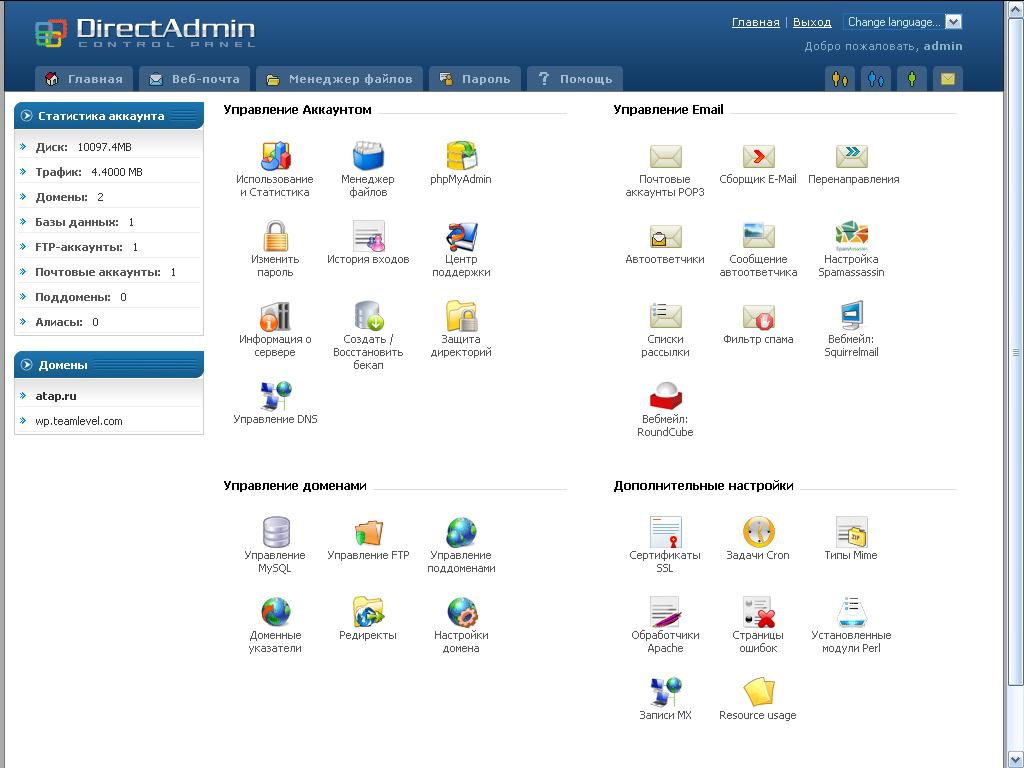Launch phpMyAdmin icon
This screenshot has width=1024, height=768.
click(461, 156)
